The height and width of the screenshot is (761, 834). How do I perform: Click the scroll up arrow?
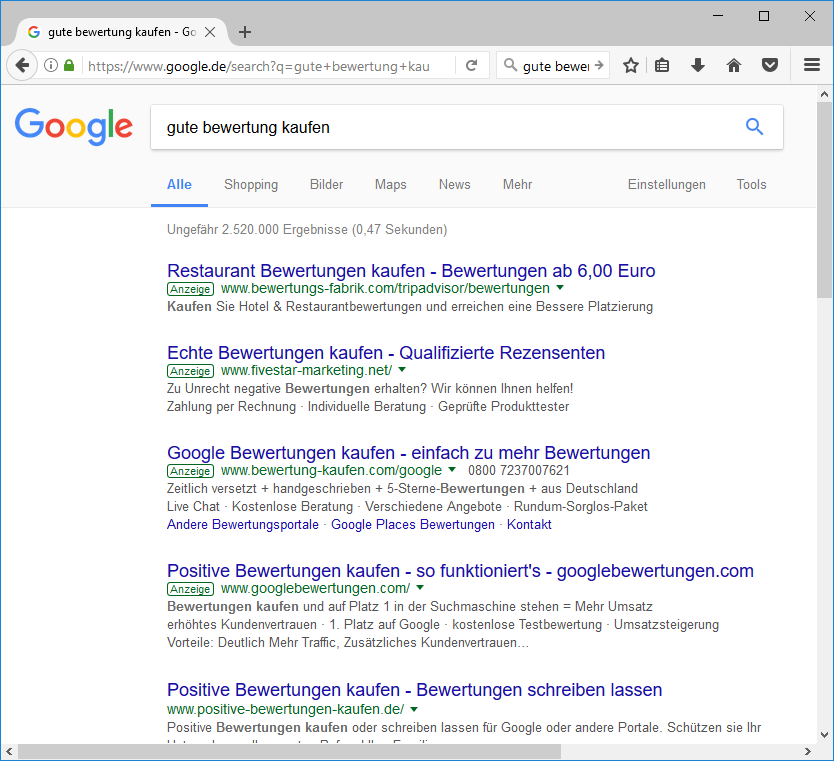pos(824,94)
